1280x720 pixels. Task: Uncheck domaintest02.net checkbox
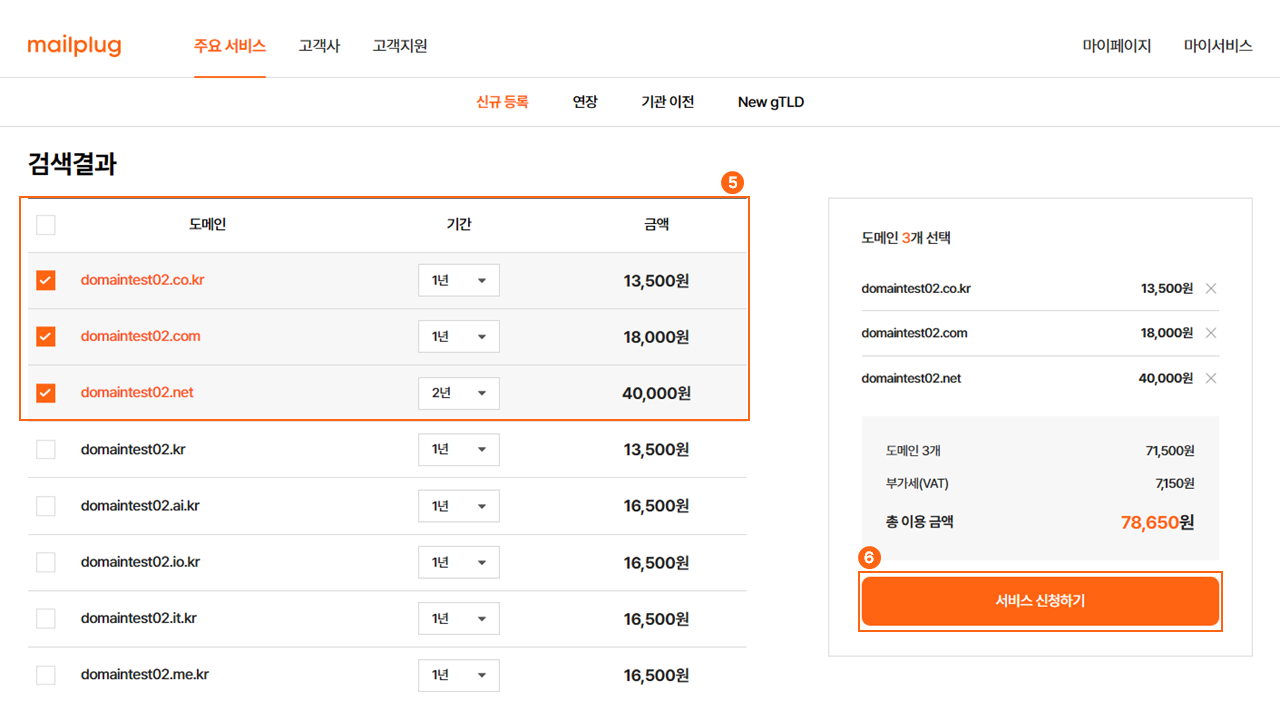point(46,393)
